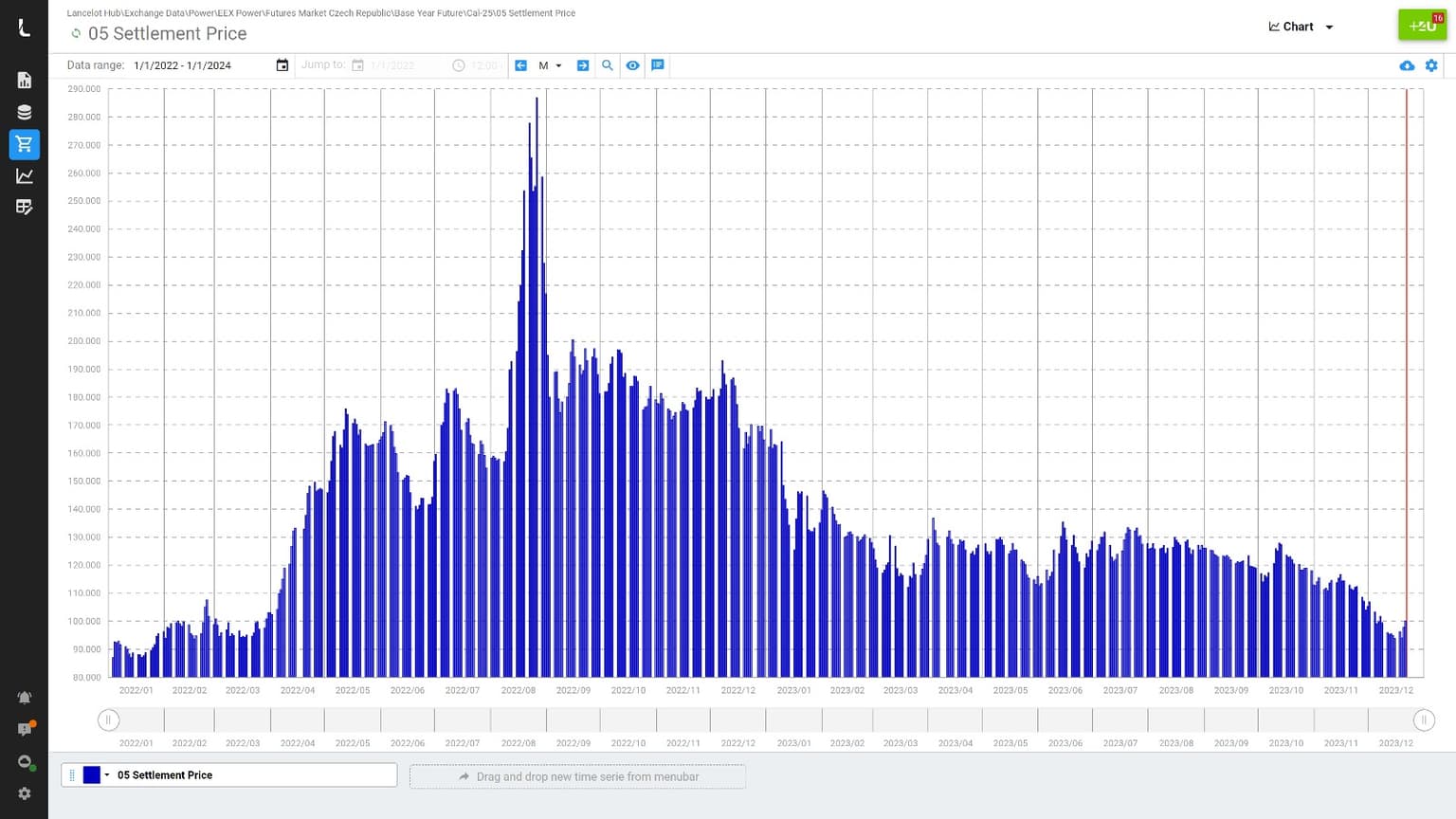Toggle the comments/annotations icon in the toolbar
Image resolution: width=1456 pixels, height=819 pixels.
[658, 65]
